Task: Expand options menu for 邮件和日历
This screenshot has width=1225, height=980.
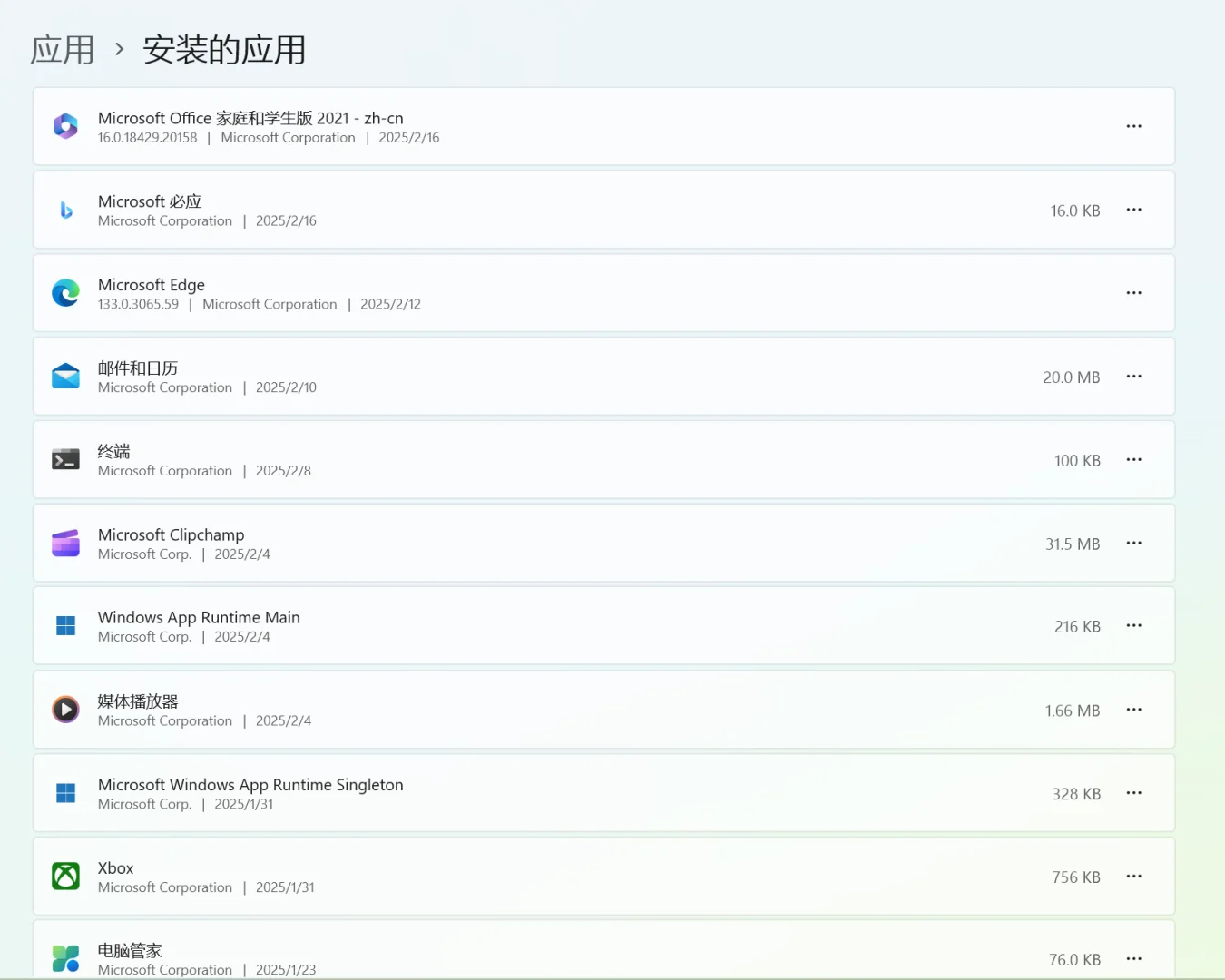Action: coord(1133,376)
